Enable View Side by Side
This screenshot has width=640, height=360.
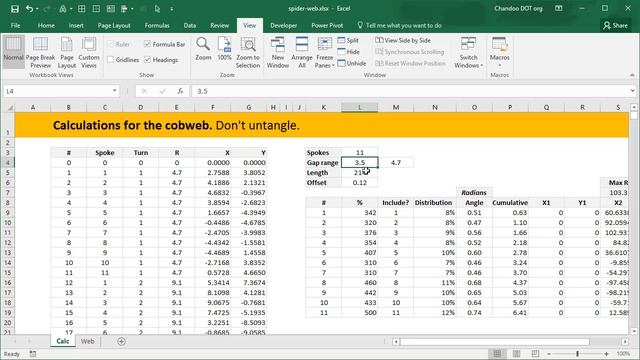[x=403, y=40]
